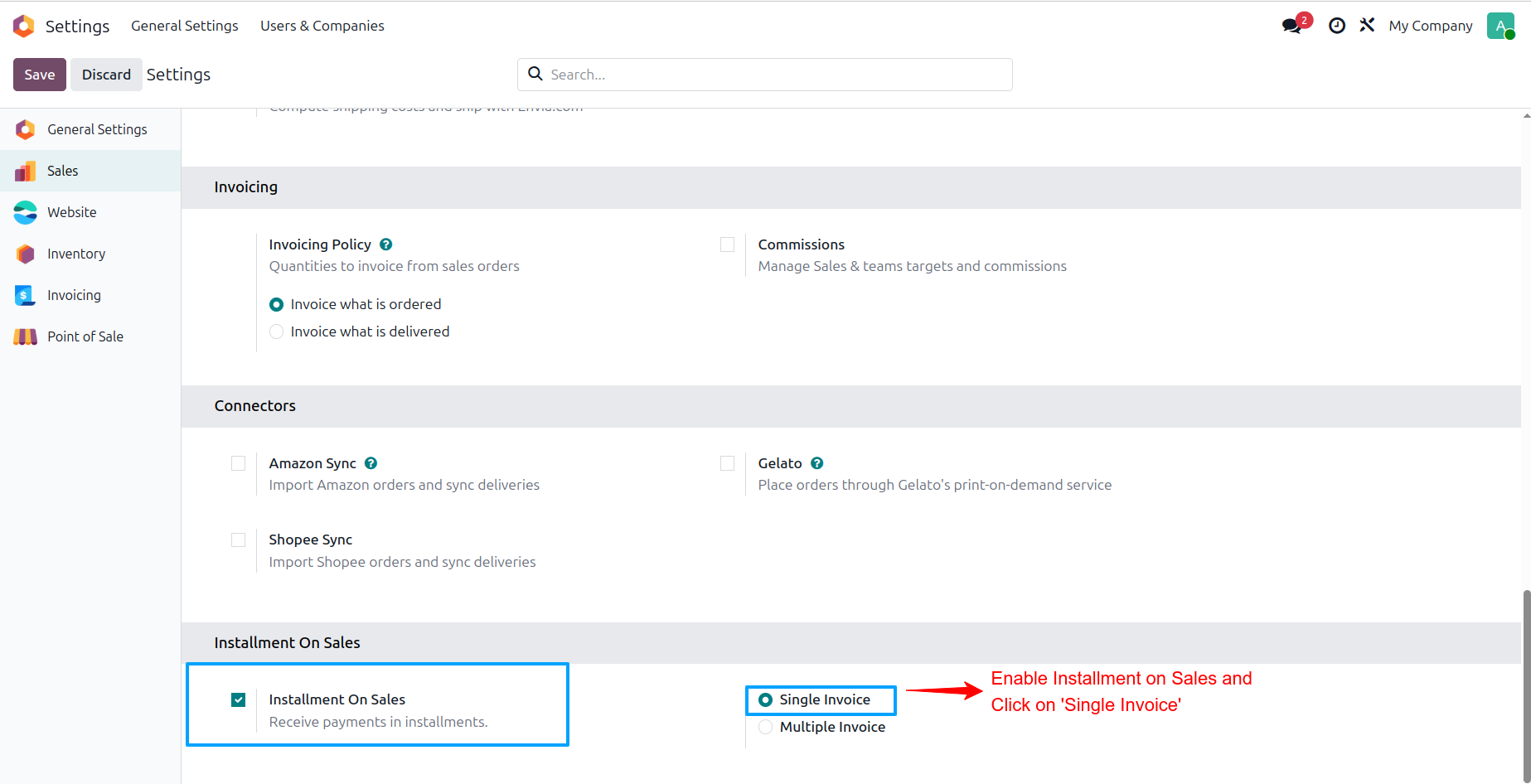Click the Odoo Settings app logo

[24, 26]
